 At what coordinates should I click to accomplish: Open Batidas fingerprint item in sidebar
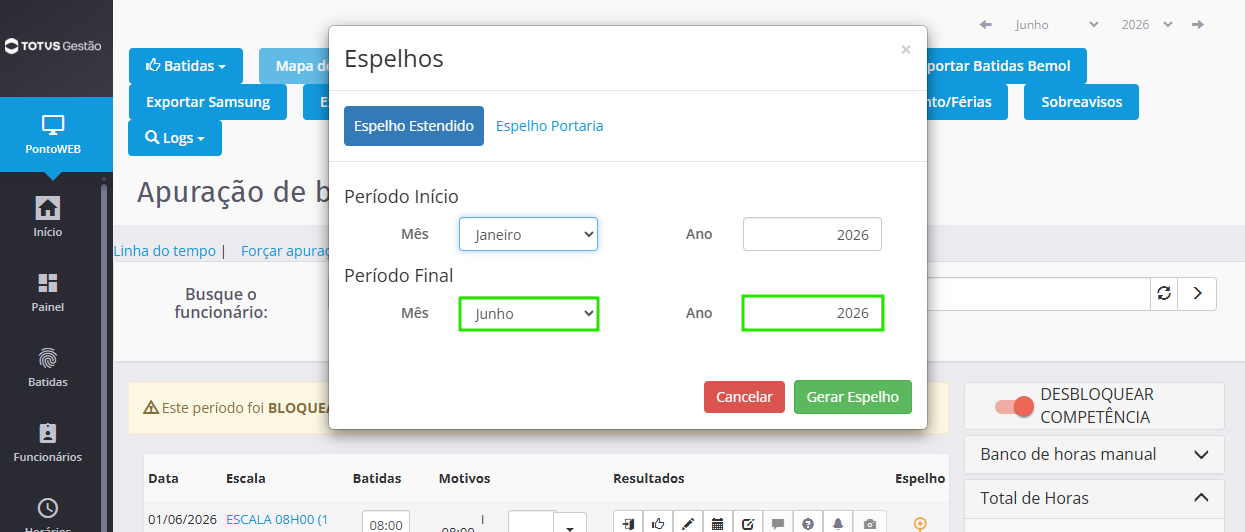pos(47,367)
